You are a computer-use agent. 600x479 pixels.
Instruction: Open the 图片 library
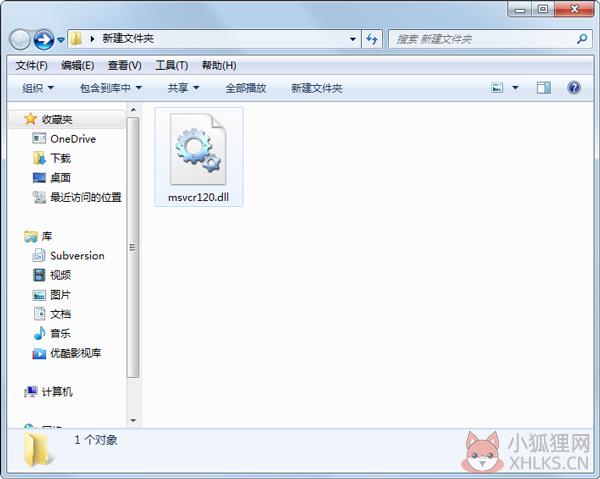click(60, 295)
